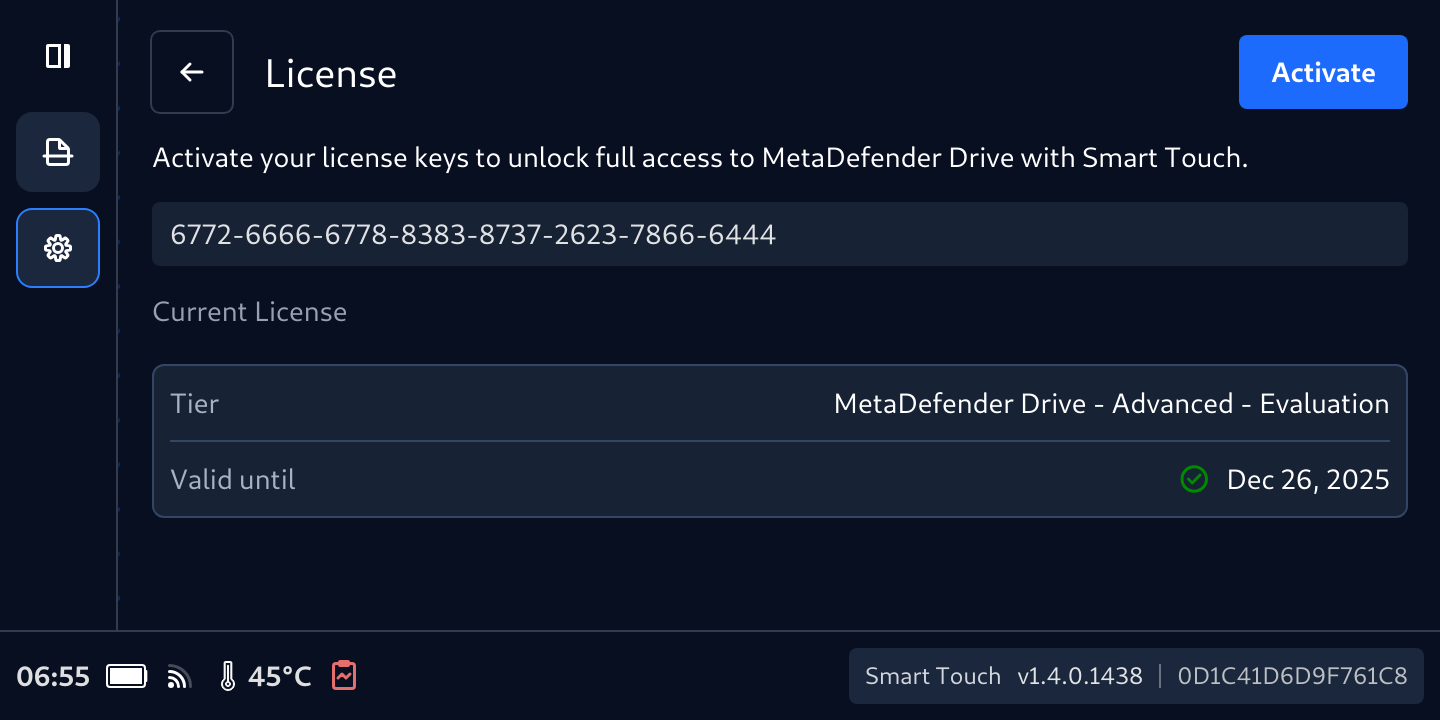Click the device ID 0D1C41D6D9F761C8
The image size is (1440, 720).
(x=1292, y=676)
